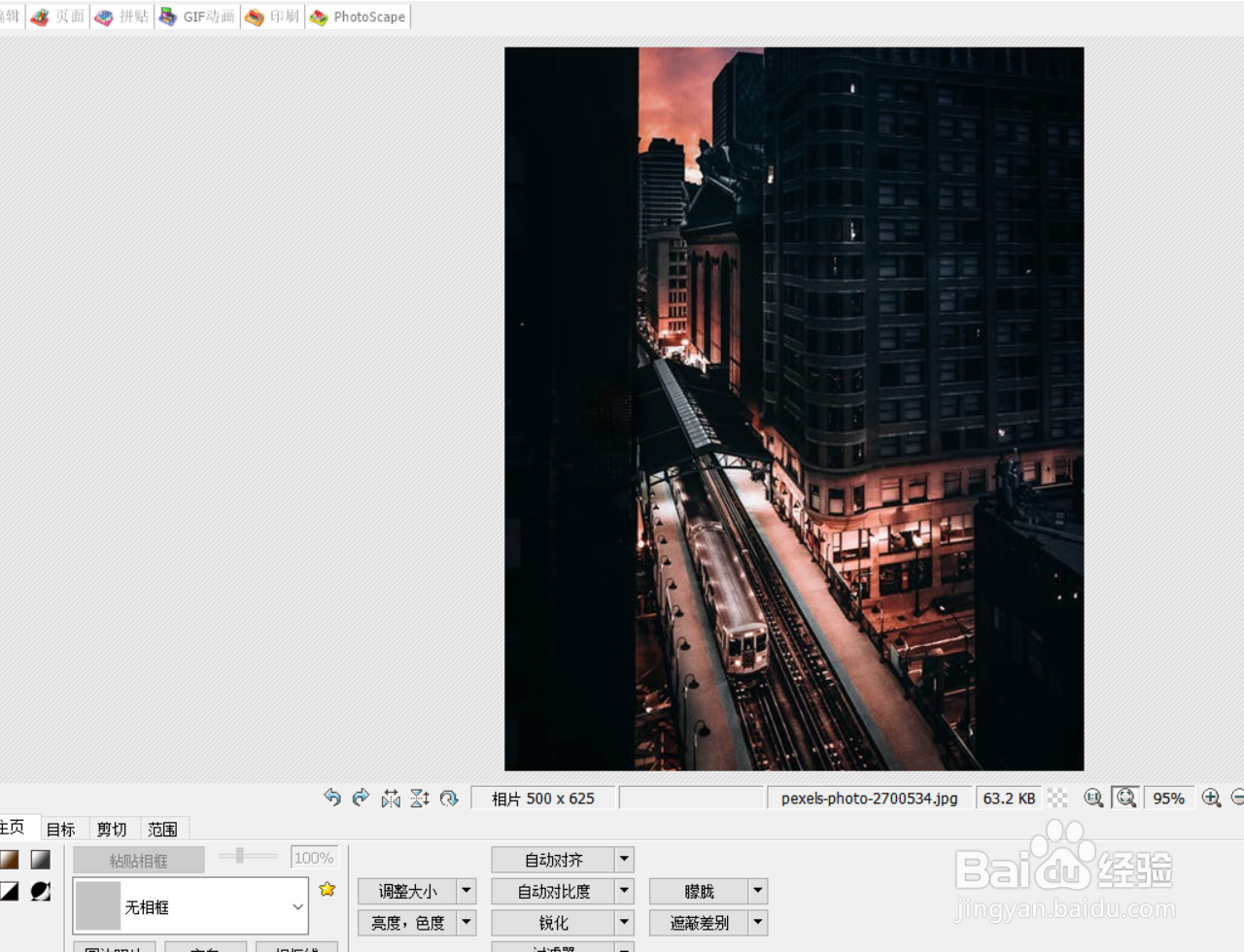Viewport: 1244px width, 952px height.
Task: Click the 粘贴相框 paste frame button
Action: click(139, 860)
